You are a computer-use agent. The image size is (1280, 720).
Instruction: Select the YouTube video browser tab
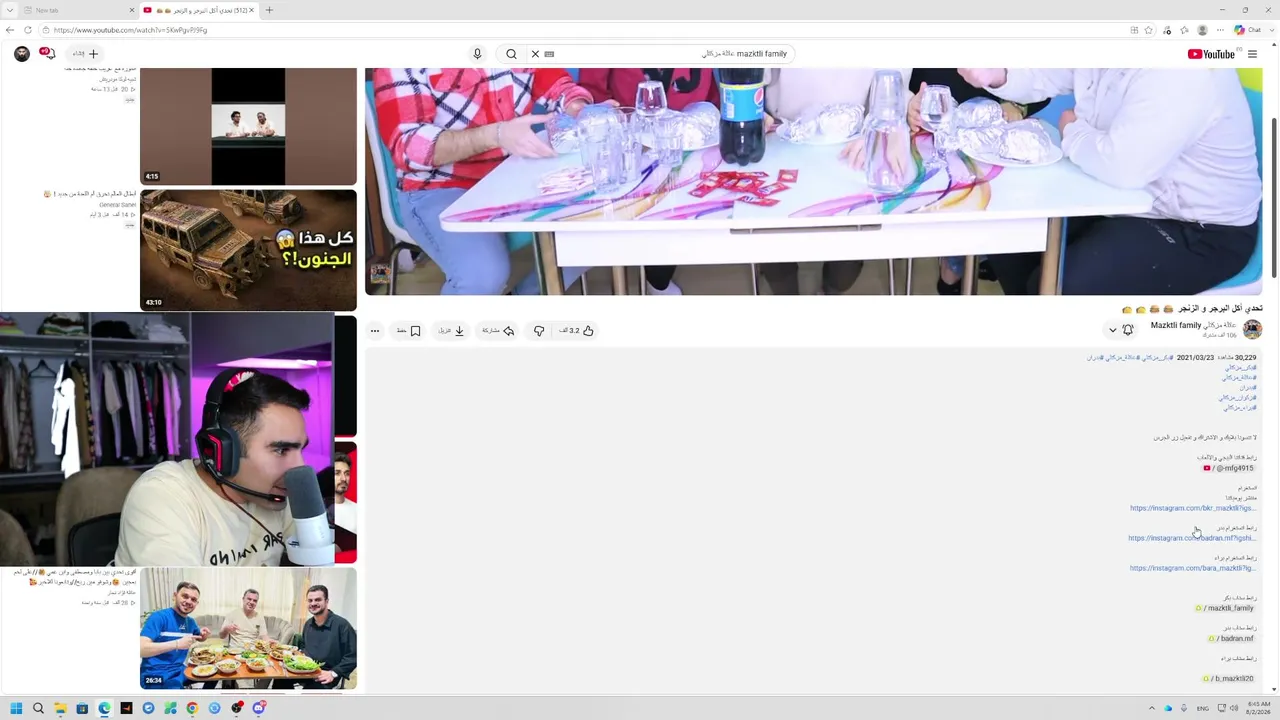click(x=198, y=10)
